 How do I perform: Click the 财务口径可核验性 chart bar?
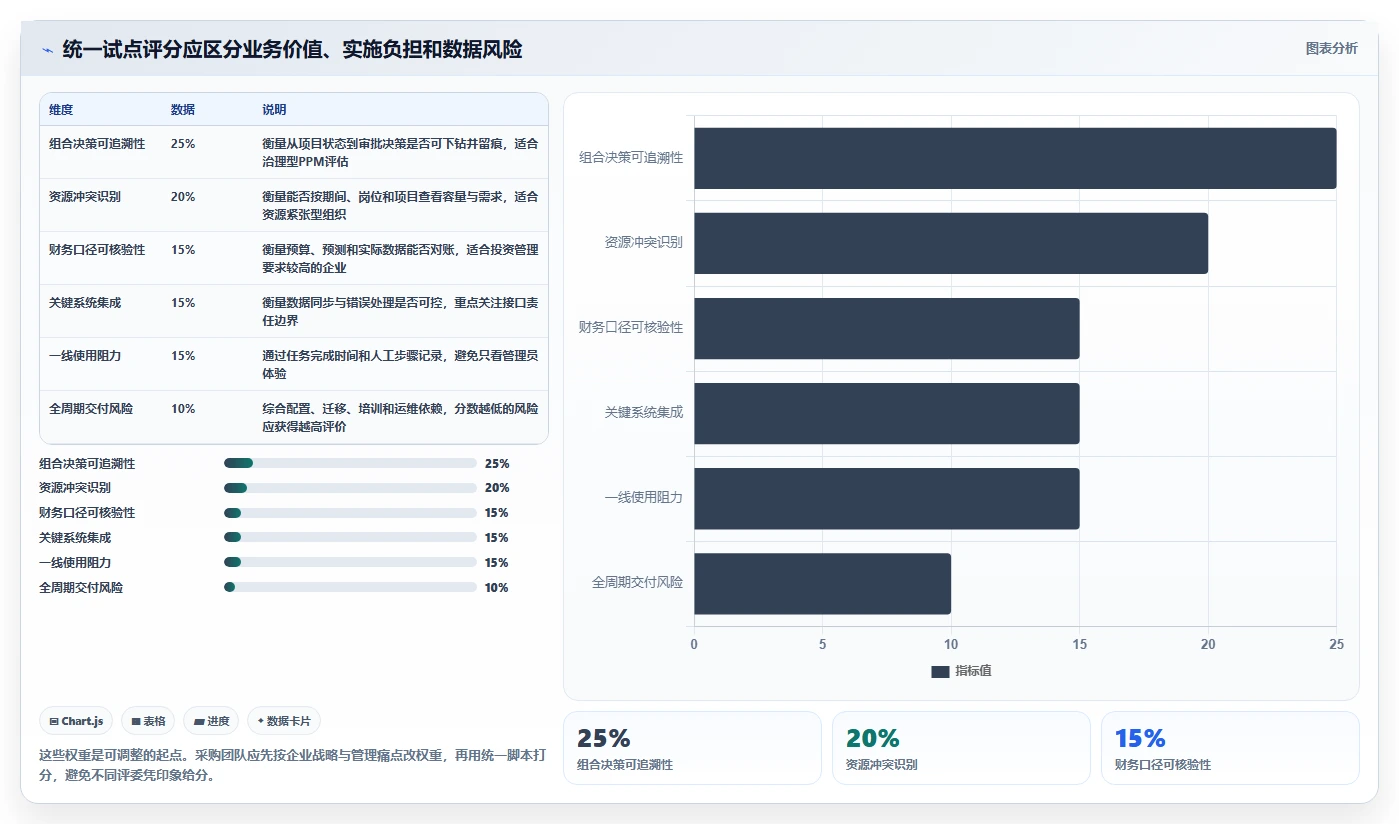click(x=887, y=328)
